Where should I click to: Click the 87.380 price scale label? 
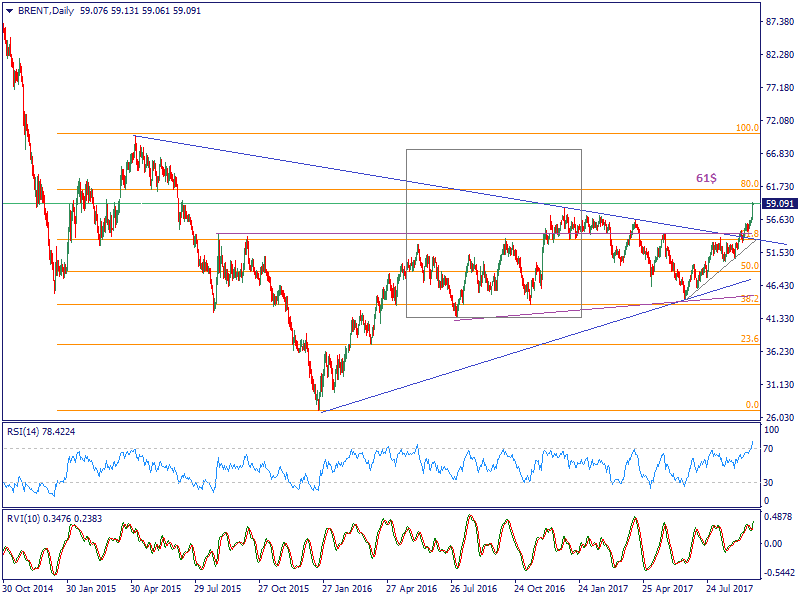coord(779,22)
